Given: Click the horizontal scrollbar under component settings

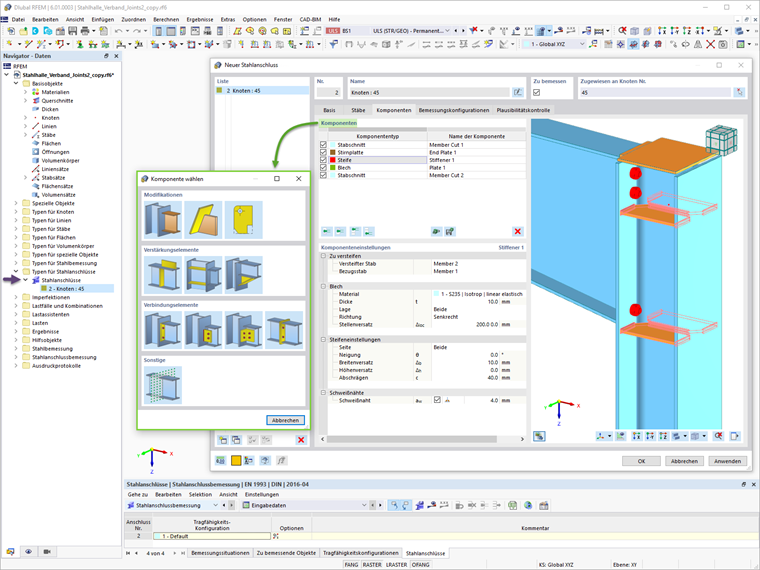Looking at the screenshot, I should [412, 439].
